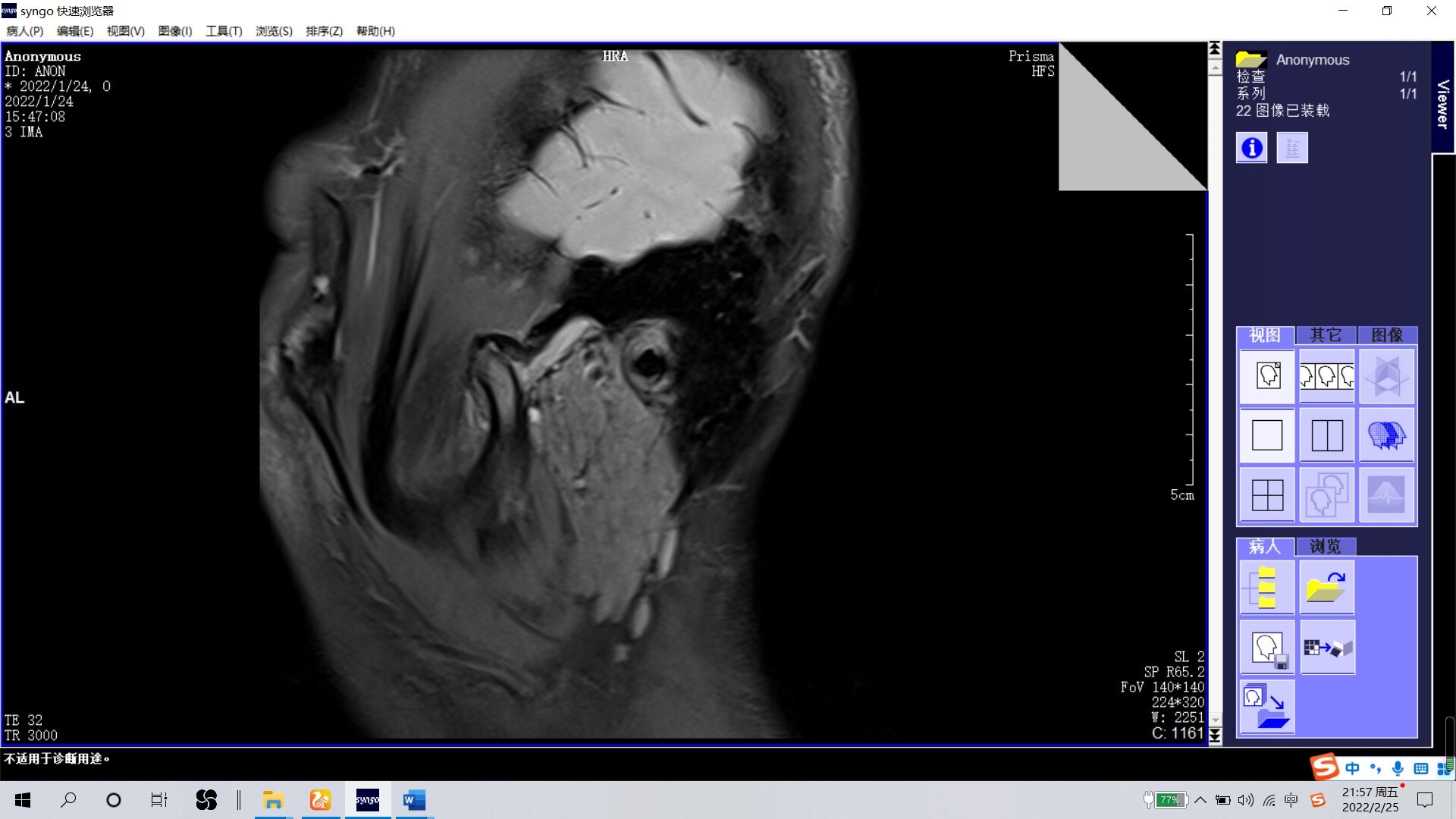Click the blue stacked heads series icon
This screenshot has width=1456, height=819.
click(1386, 435)
